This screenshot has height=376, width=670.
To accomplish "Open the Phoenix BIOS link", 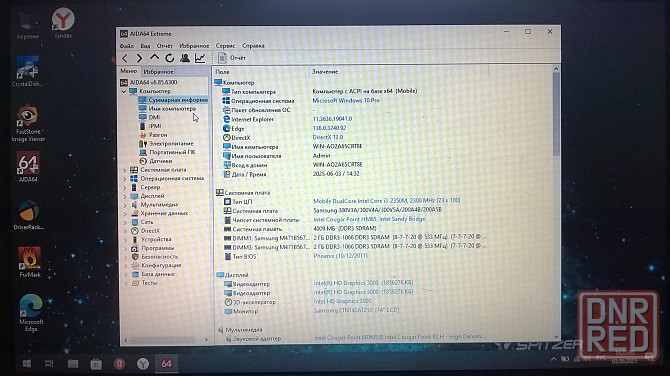I will pos(340,256).
